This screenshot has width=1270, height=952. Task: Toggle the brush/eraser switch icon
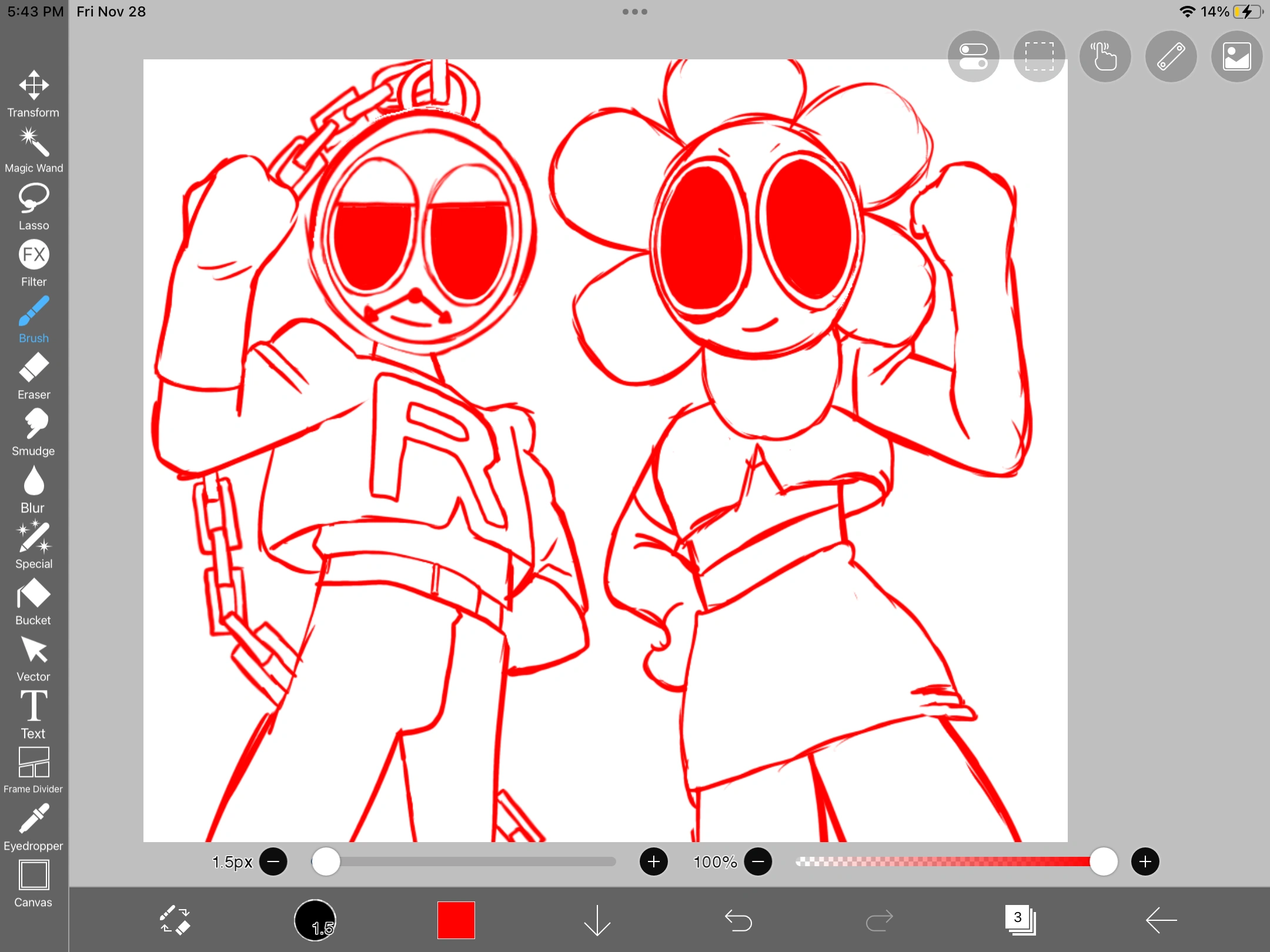(x=175, y=920)
